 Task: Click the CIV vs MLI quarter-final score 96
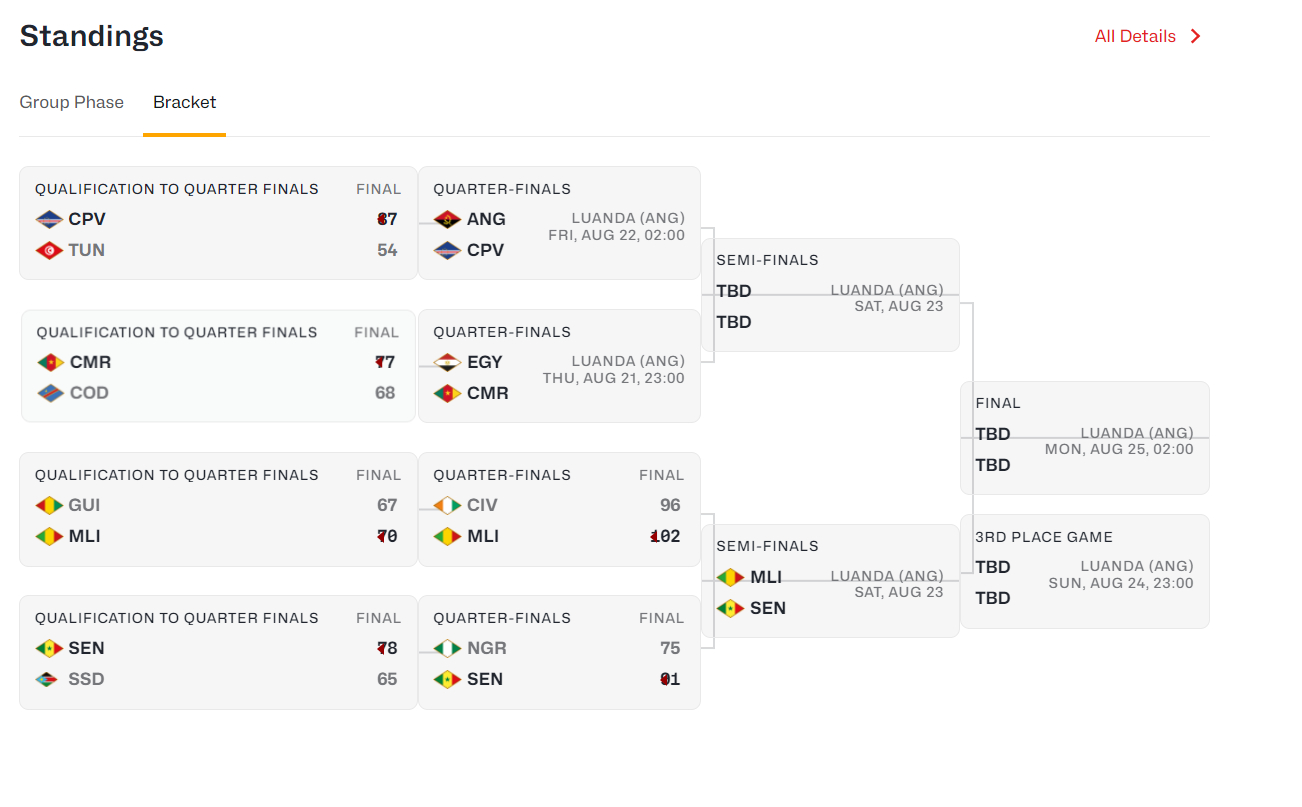click(x=670, y=505)
